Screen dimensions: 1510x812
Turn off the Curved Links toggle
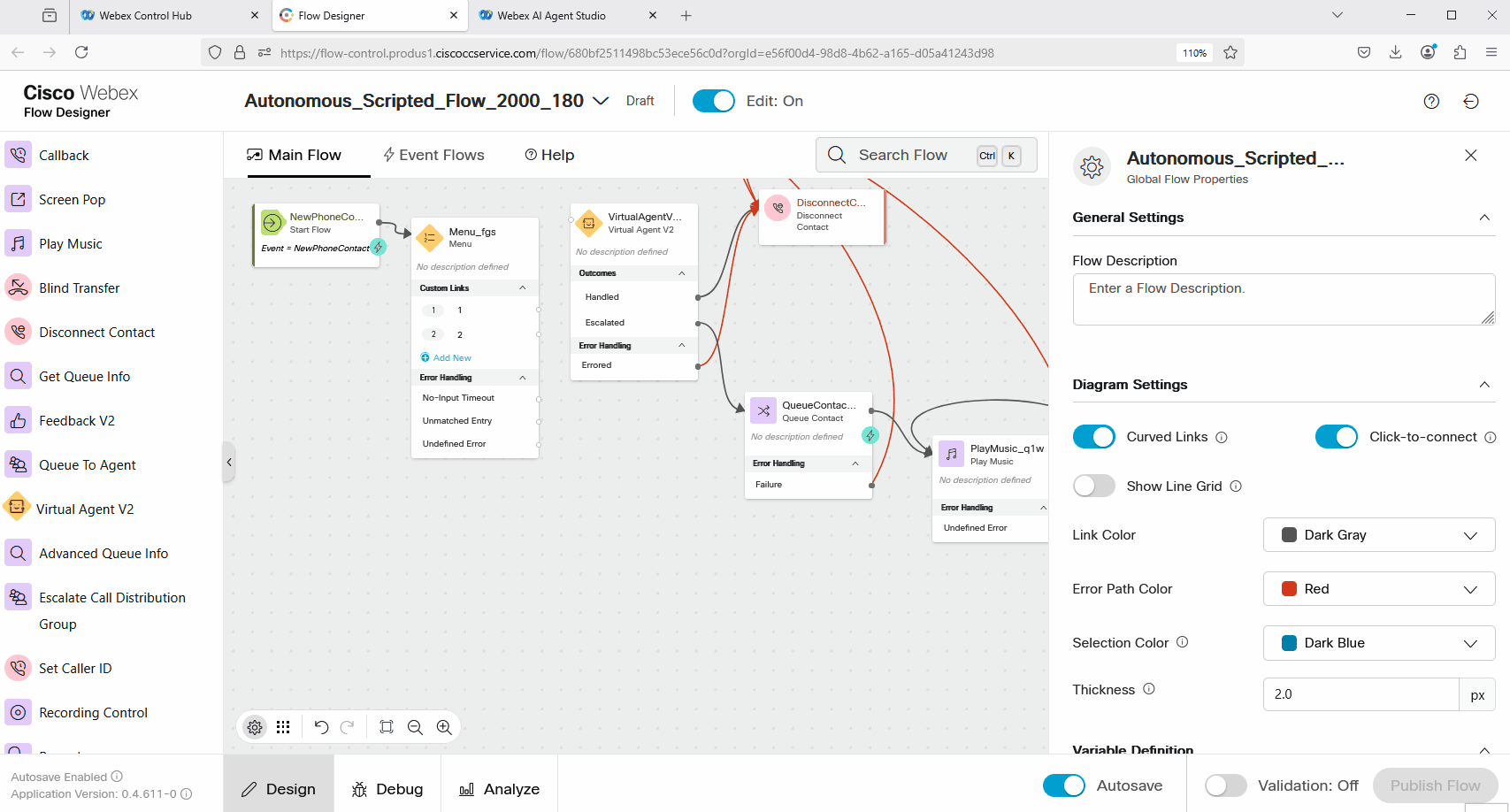(x=1093, y=437)
